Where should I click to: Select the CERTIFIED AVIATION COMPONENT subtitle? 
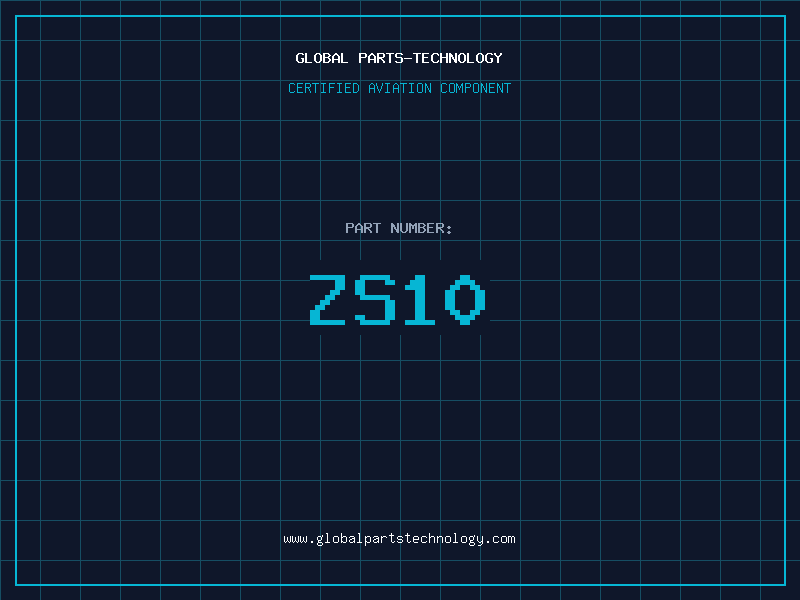point(399,88)
